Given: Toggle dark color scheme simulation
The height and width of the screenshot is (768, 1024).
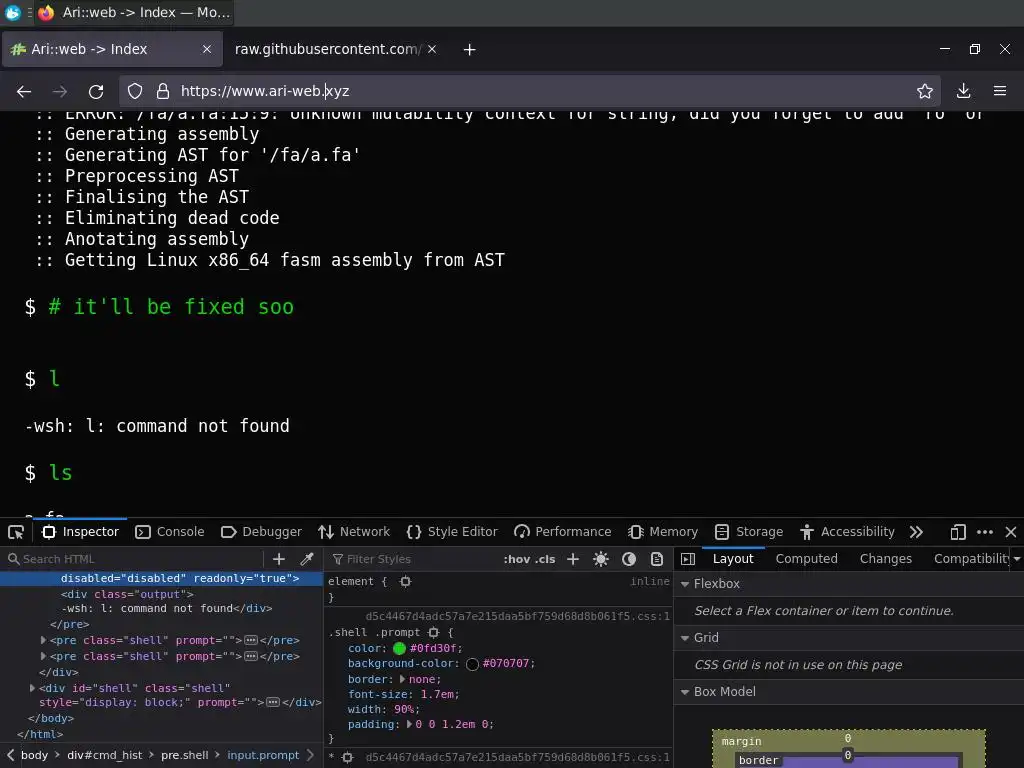Looking at the screenshot, I should [629, 559].
